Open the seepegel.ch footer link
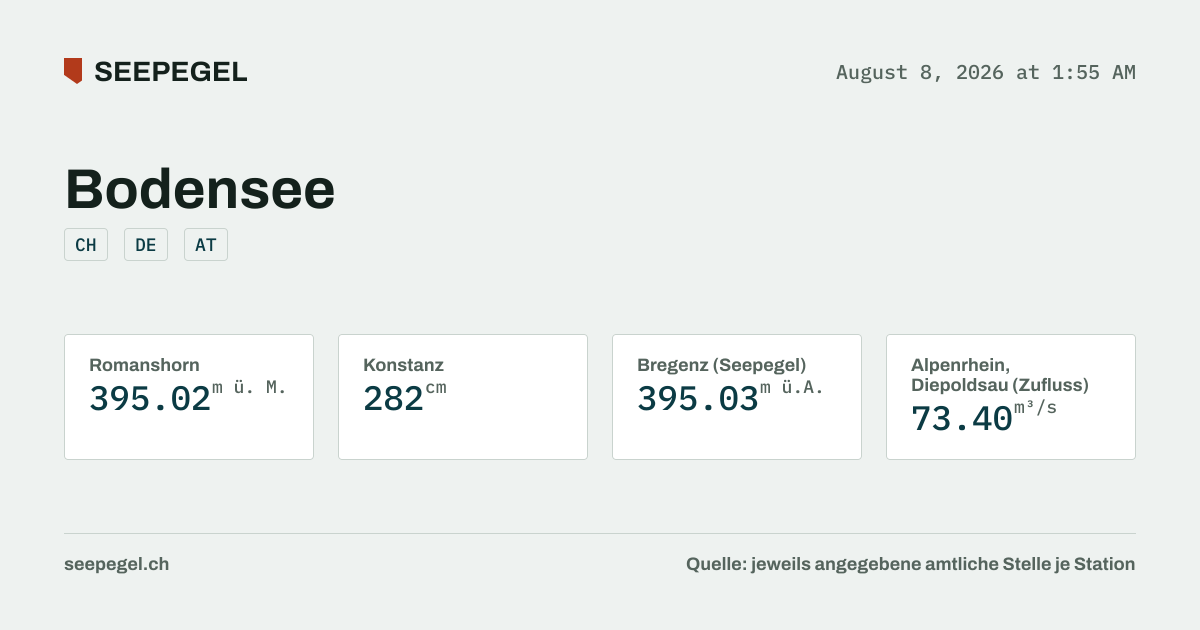The image size is (1200, 630). 116,564
